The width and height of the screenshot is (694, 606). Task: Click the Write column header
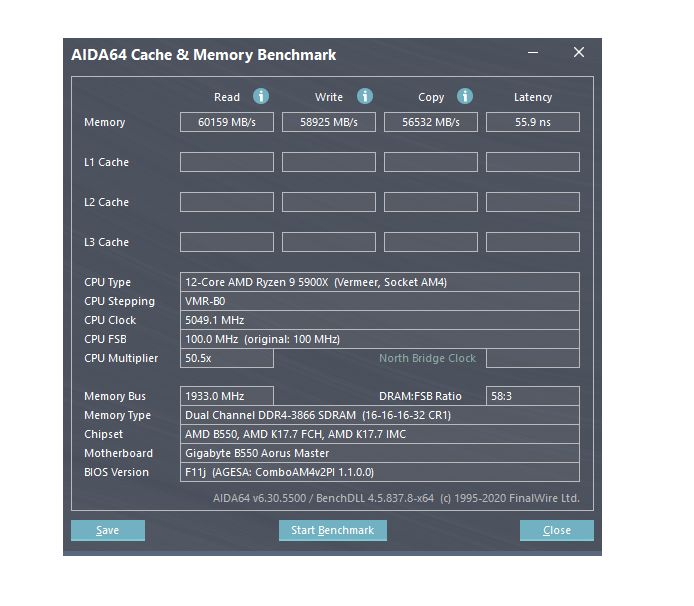329,97
